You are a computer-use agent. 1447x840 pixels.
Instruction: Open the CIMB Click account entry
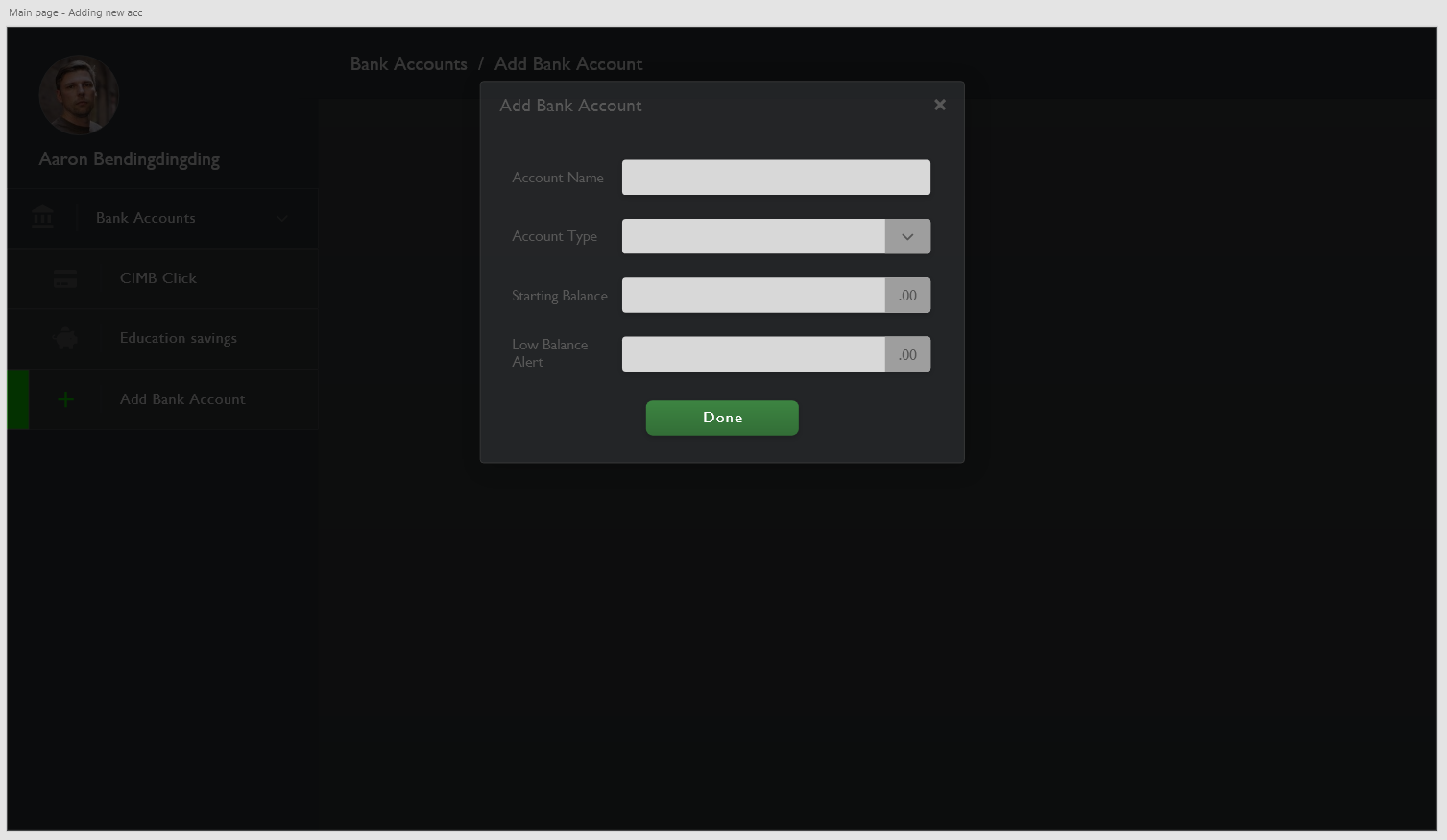[x=157, y=278]
